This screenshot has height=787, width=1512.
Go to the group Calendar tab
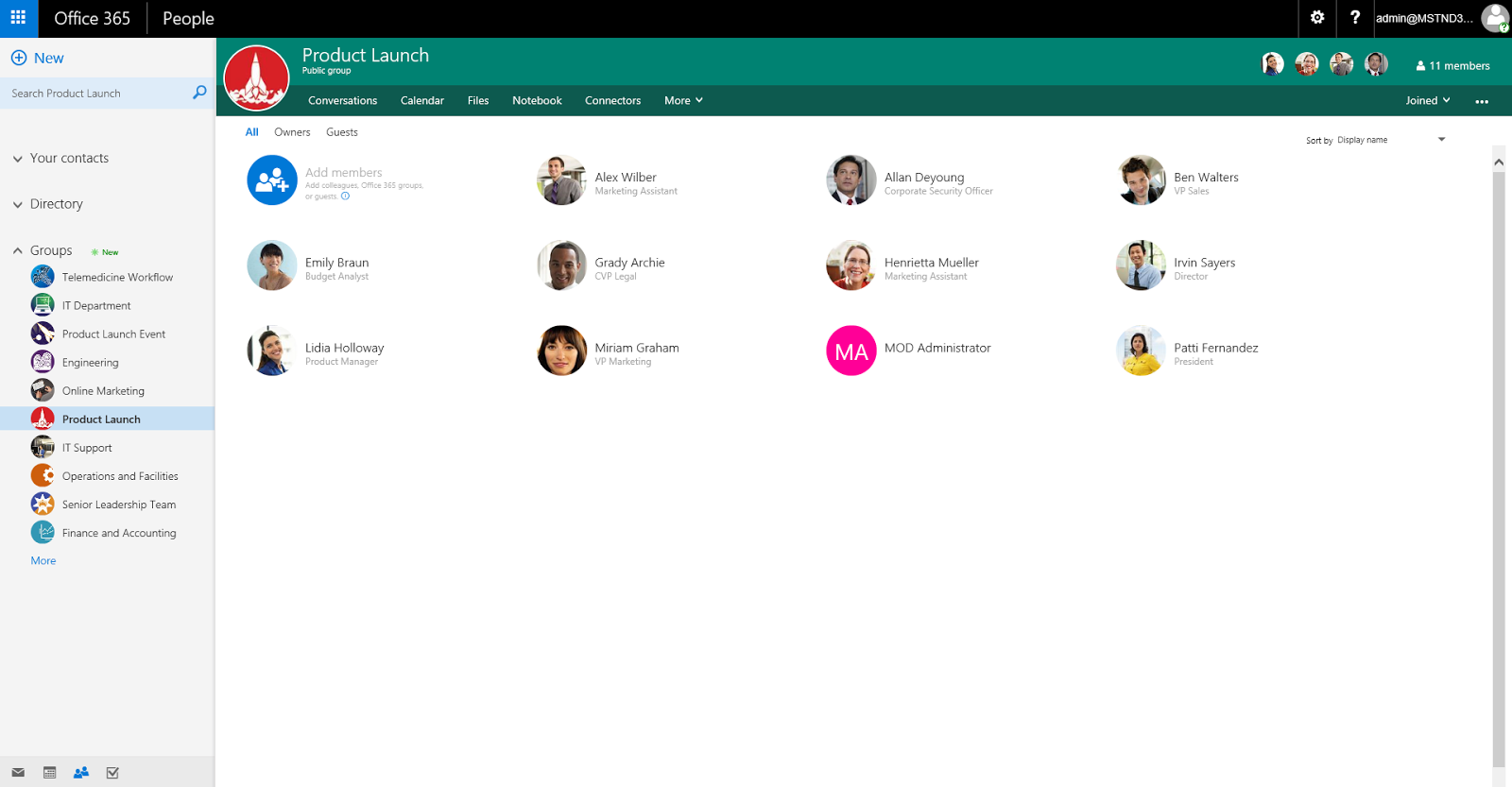coord(421,100)
